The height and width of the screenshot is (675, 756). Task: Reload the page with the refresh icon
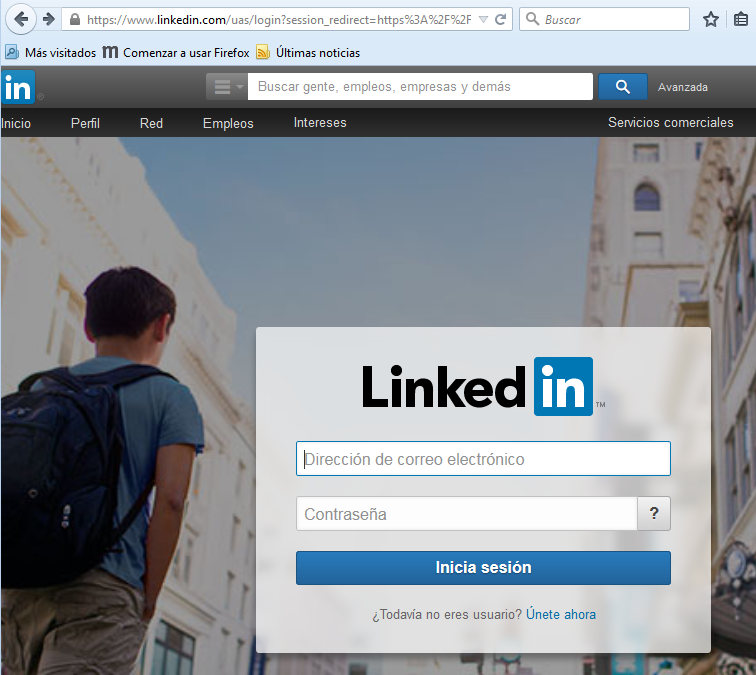[x=500, y=19]
